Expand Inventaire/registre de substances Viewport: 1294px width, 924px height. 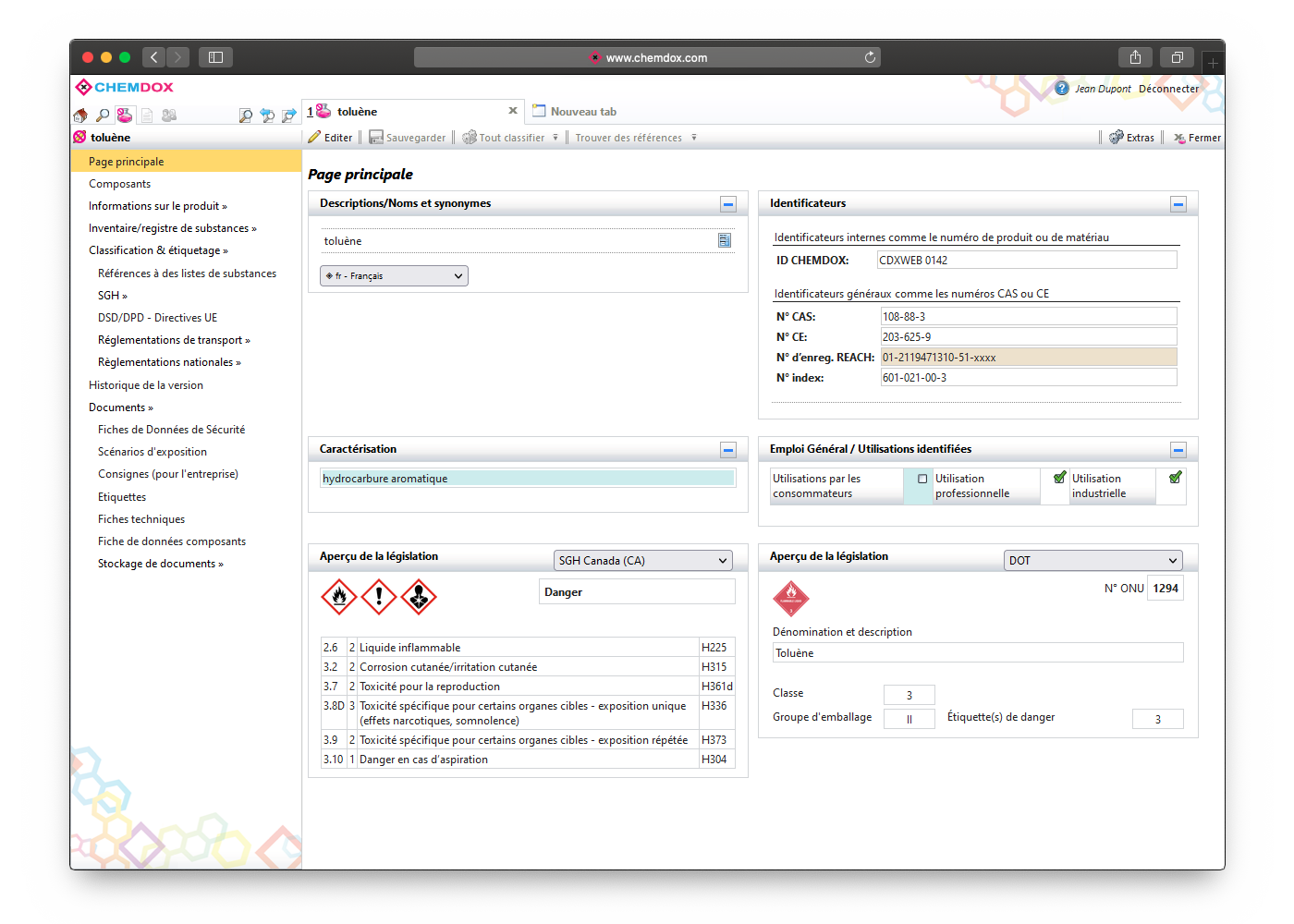(x=173, y=228)
